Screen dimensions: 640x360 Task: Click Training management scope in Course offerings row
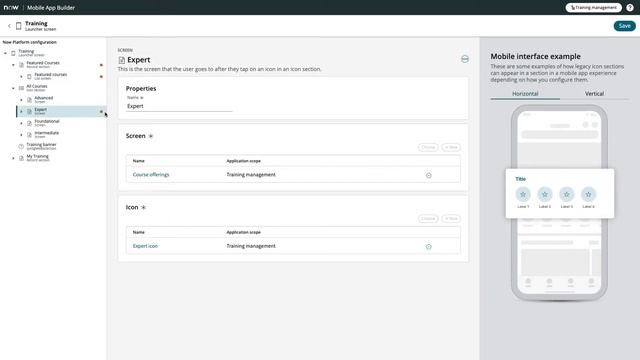pos(251,175)
